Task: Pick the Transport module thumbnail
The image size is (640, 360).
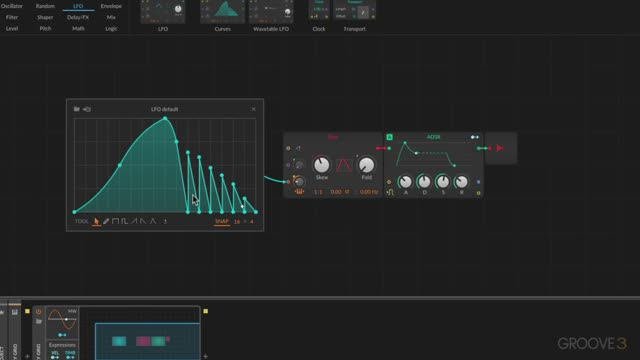Action: tap(354, 11)
